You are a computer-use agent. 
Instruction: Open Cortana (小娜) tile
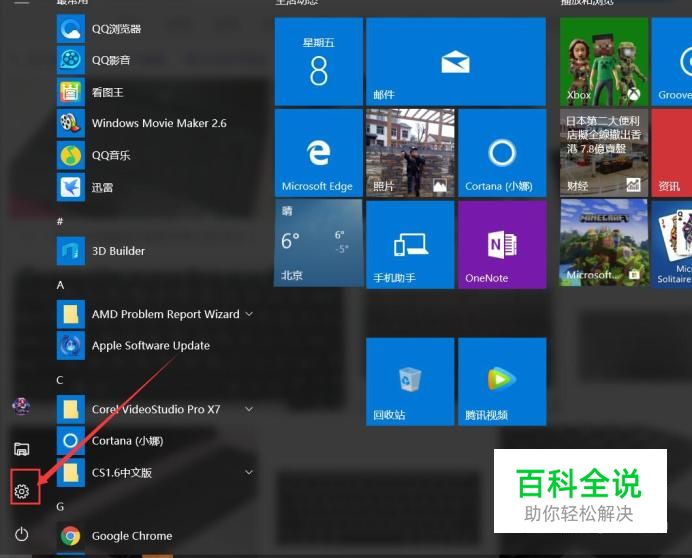pos(502,153)
